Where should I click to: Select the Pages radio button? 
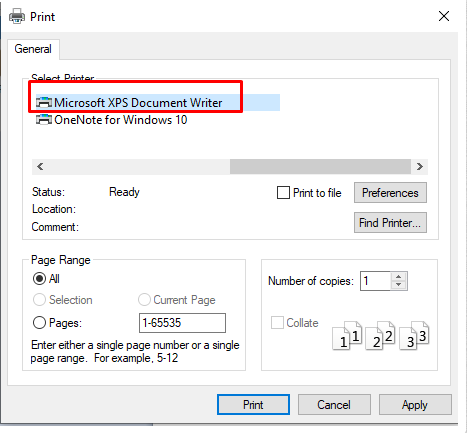tap(39, 323)
